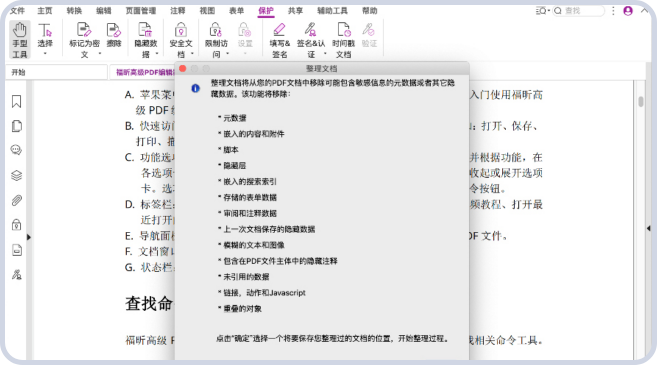This screenshot has height=365, width=657.
Task: Collapse the ribbon with top-right chevron
Action: click(x=644, y=11)
